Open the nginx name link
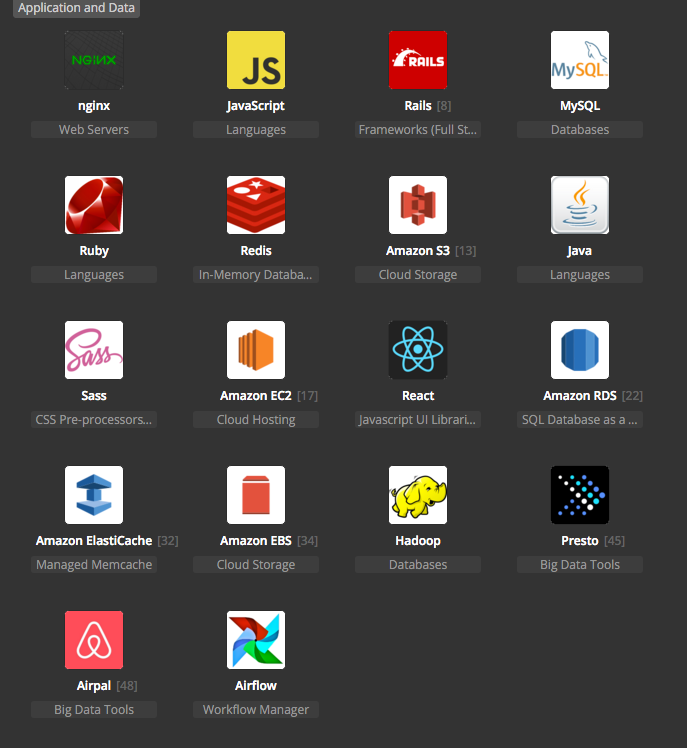Viewport: 687px width, 748px height. click(94, 106)
